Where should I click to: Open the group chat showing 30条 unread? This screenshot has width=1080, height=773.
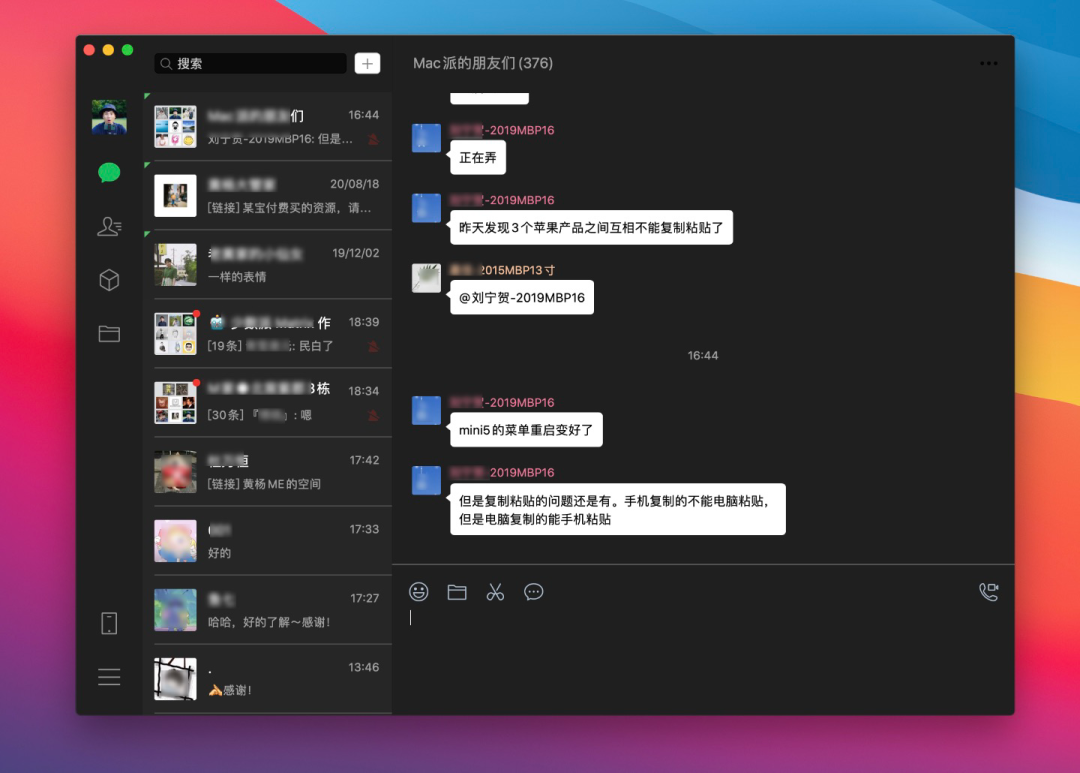(268, 402)
